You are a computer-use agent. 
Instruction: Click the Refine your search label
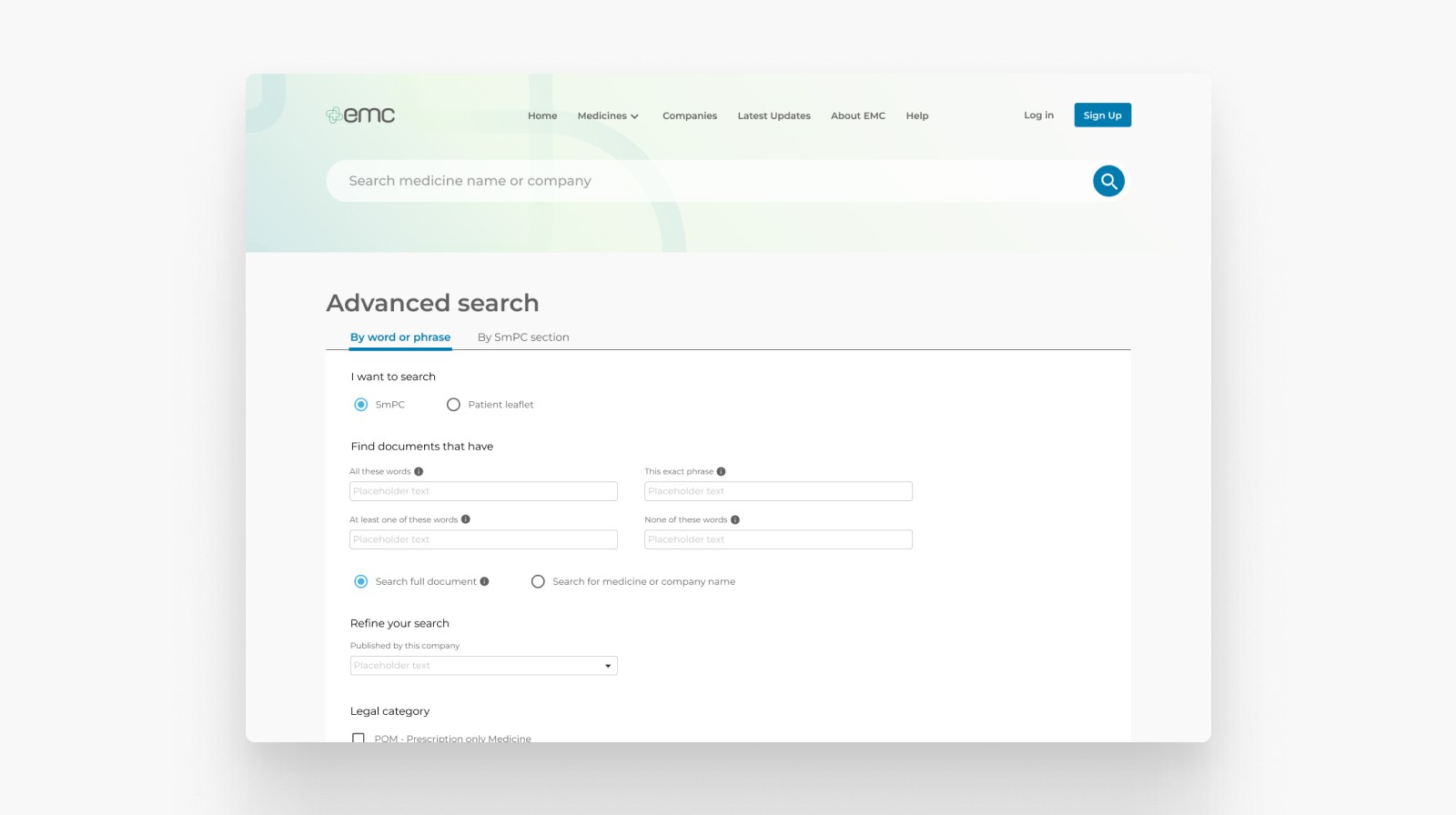point(399,623)
